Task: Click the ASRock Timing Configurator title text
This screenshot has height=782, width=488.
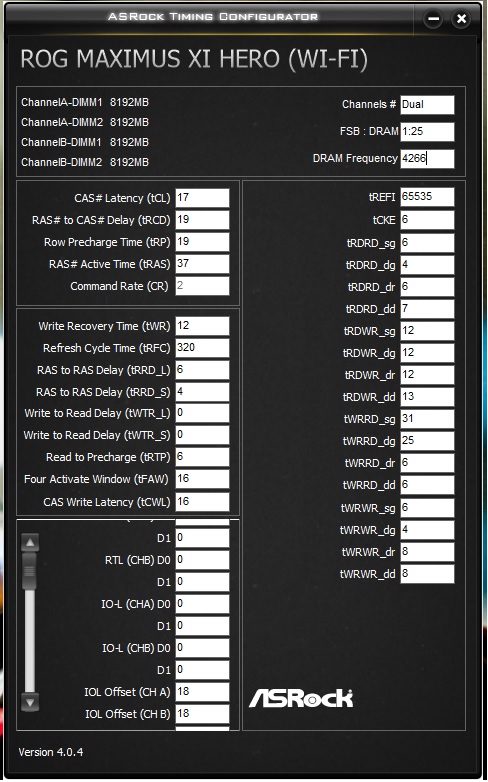Action: pos(213,16)
